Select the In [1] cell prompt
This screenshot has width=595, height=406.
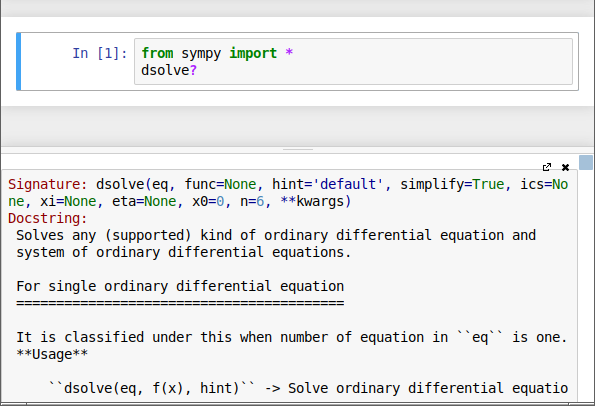(100, 53)
